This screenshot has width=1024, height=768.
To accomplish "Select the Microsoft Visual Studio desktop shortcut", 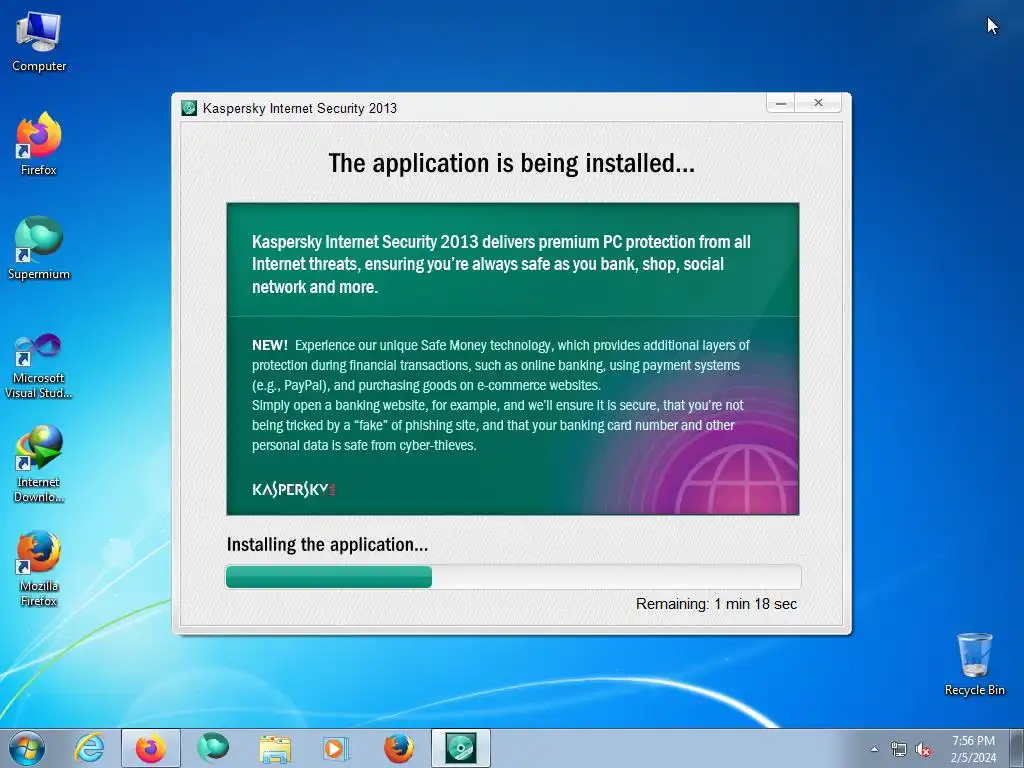I will [x=39, y=366].
